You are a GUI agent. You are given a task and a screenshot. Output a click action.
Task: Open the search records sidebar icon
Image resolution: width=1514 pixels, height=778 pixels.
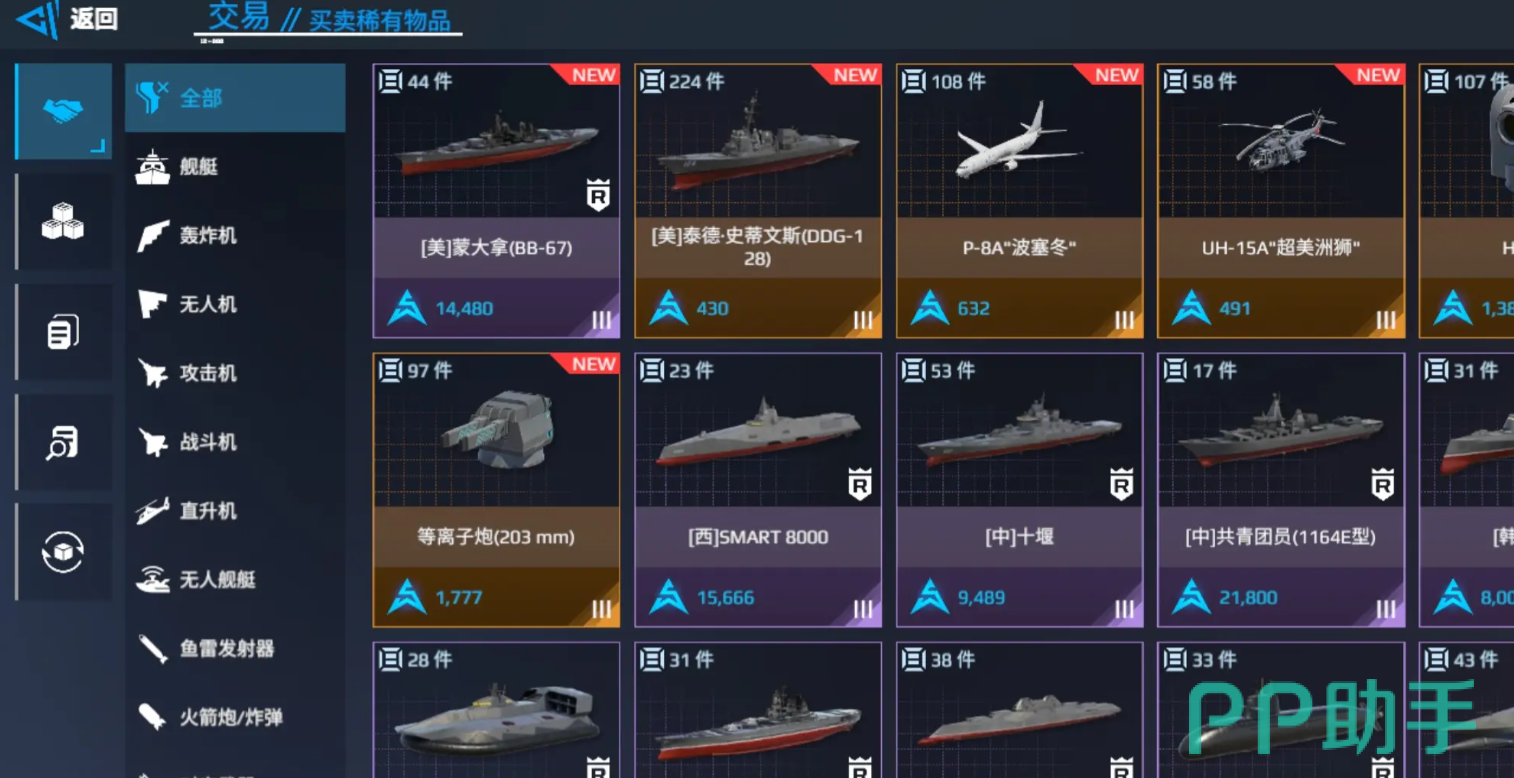pos(64,441)
